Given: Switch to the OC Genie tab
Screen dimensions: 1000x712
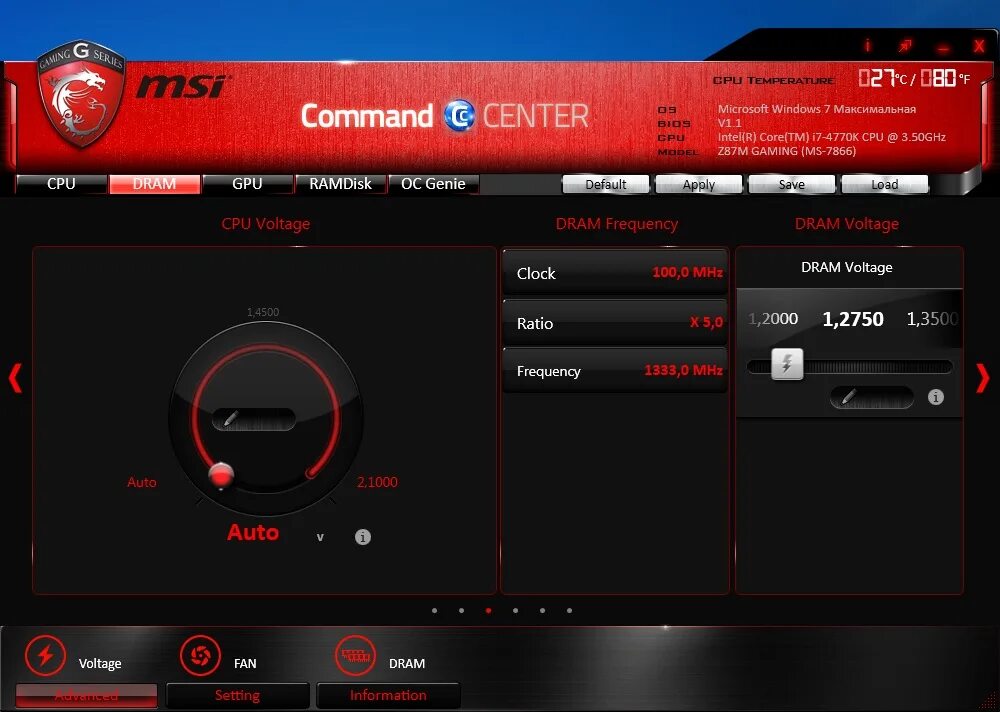Looking at the screenshot, I should tap(434, 184).
